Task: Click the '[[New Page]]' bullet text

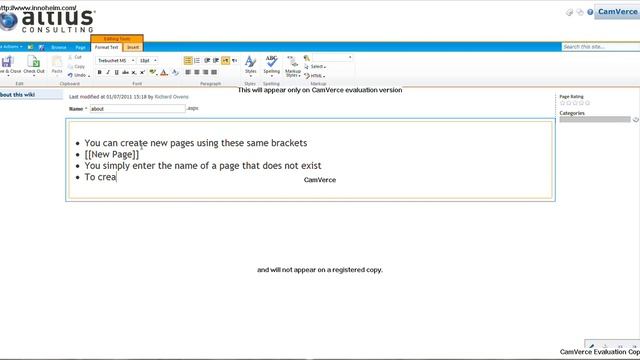Action: pos(112,154)
